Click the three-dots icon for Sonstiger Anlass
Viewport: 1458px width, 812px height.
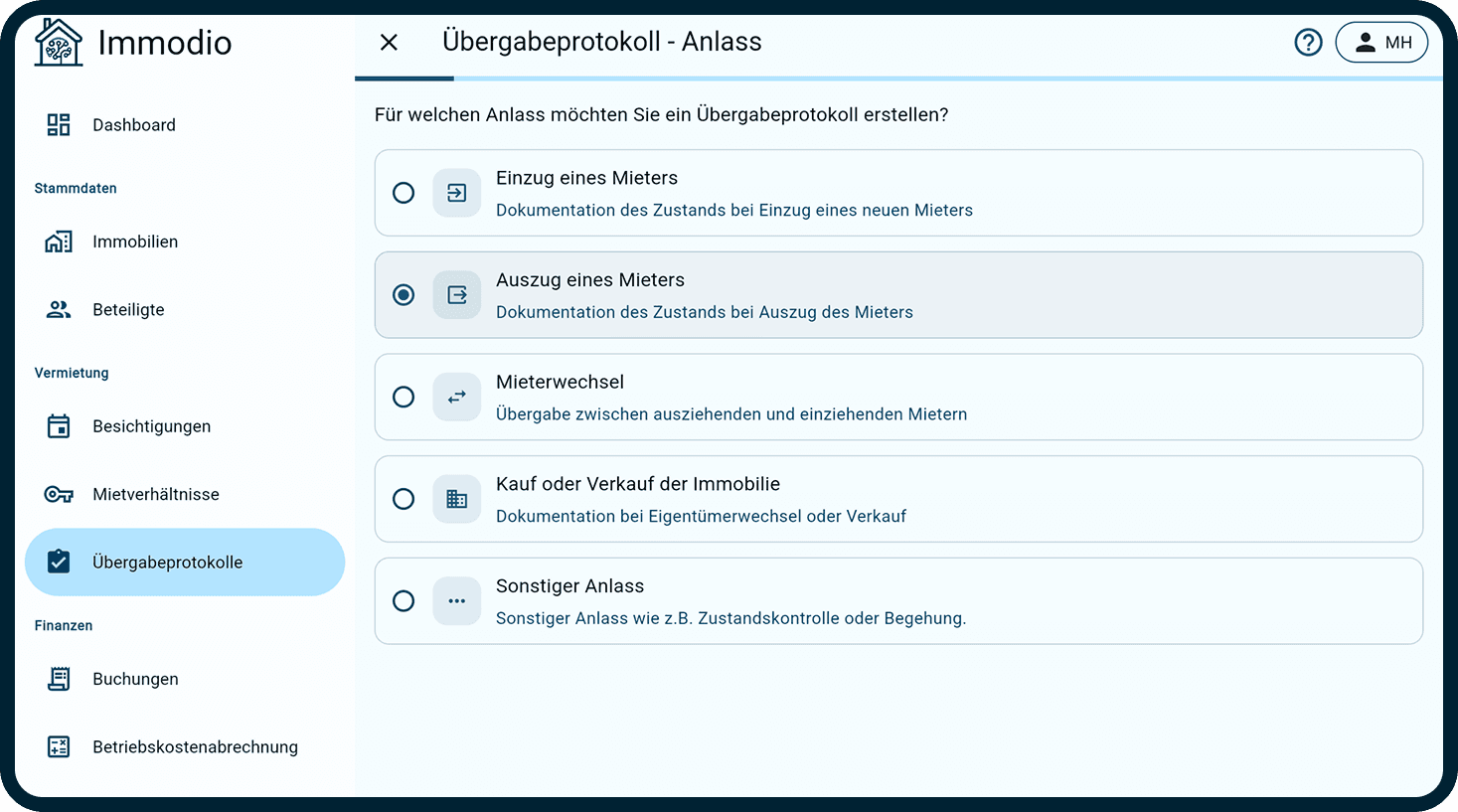coord(457,601)
